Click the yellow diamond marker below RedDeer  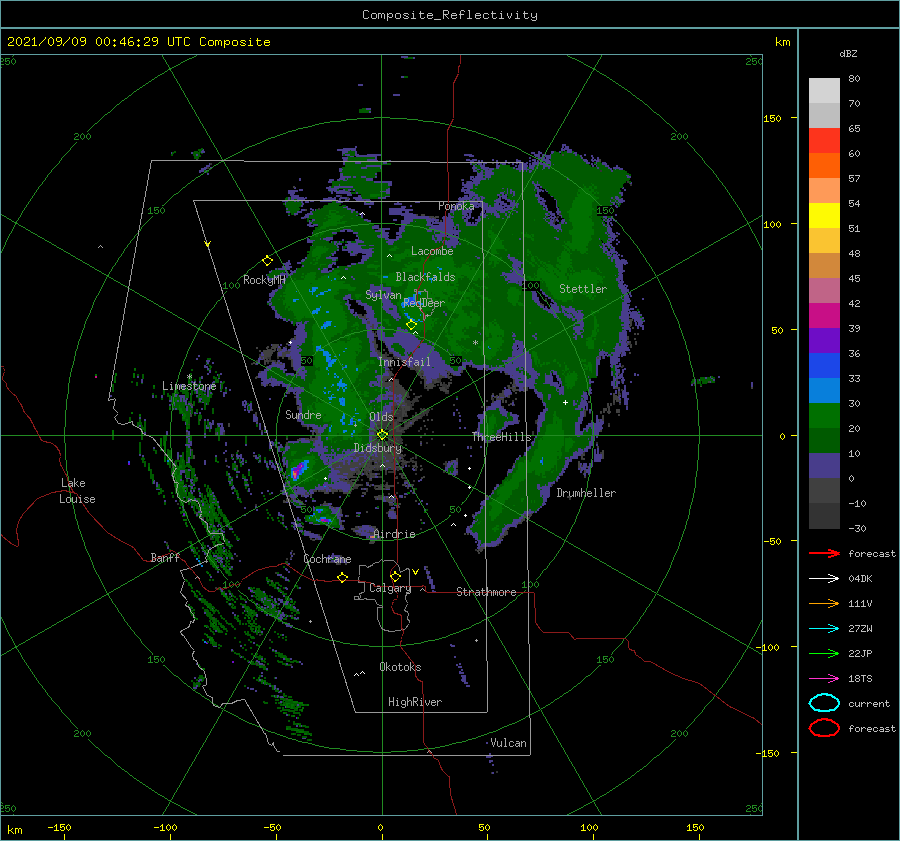coord(411,325)
